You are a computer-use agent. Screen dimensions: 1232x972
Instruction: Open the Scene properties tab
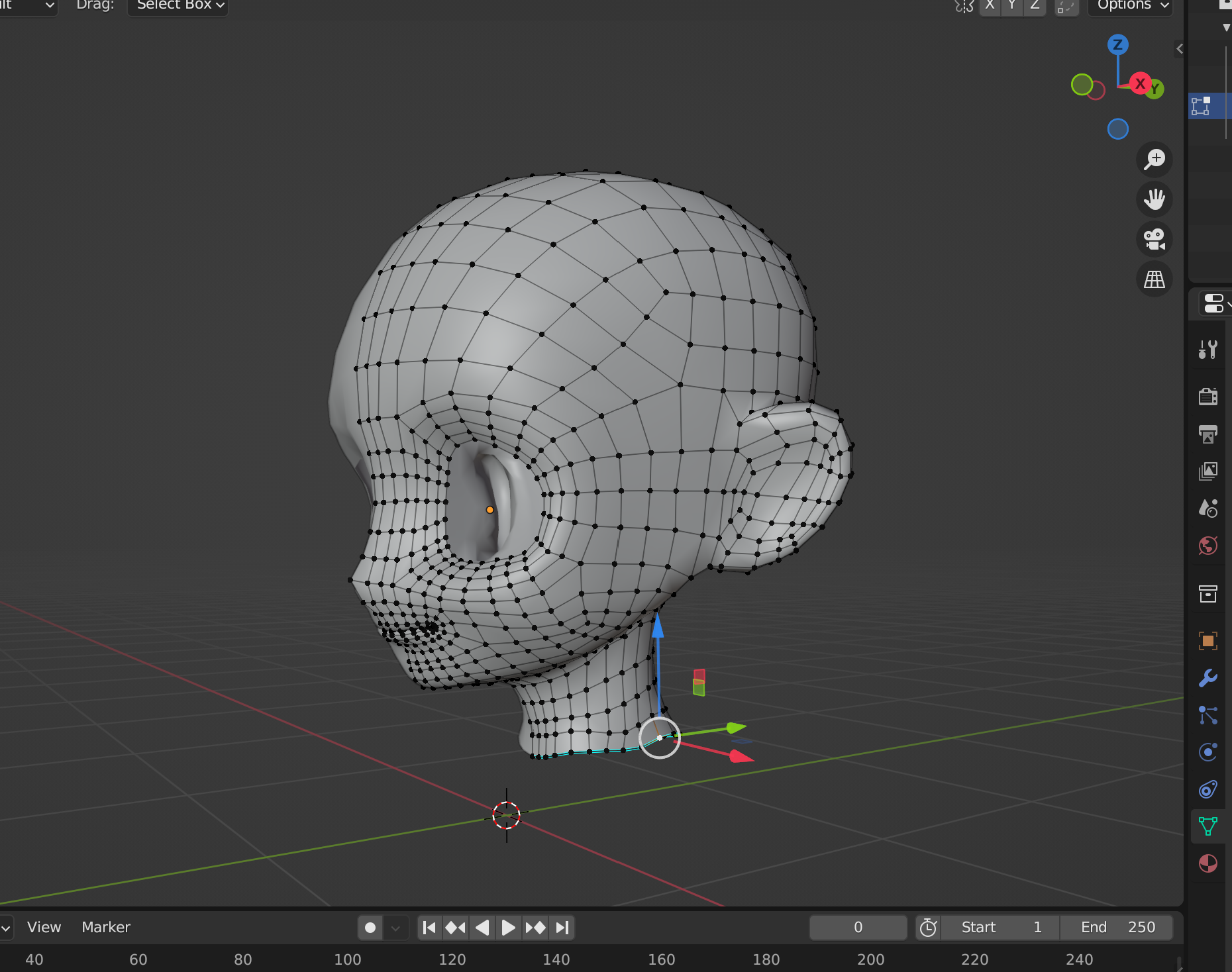point(1207,508)
